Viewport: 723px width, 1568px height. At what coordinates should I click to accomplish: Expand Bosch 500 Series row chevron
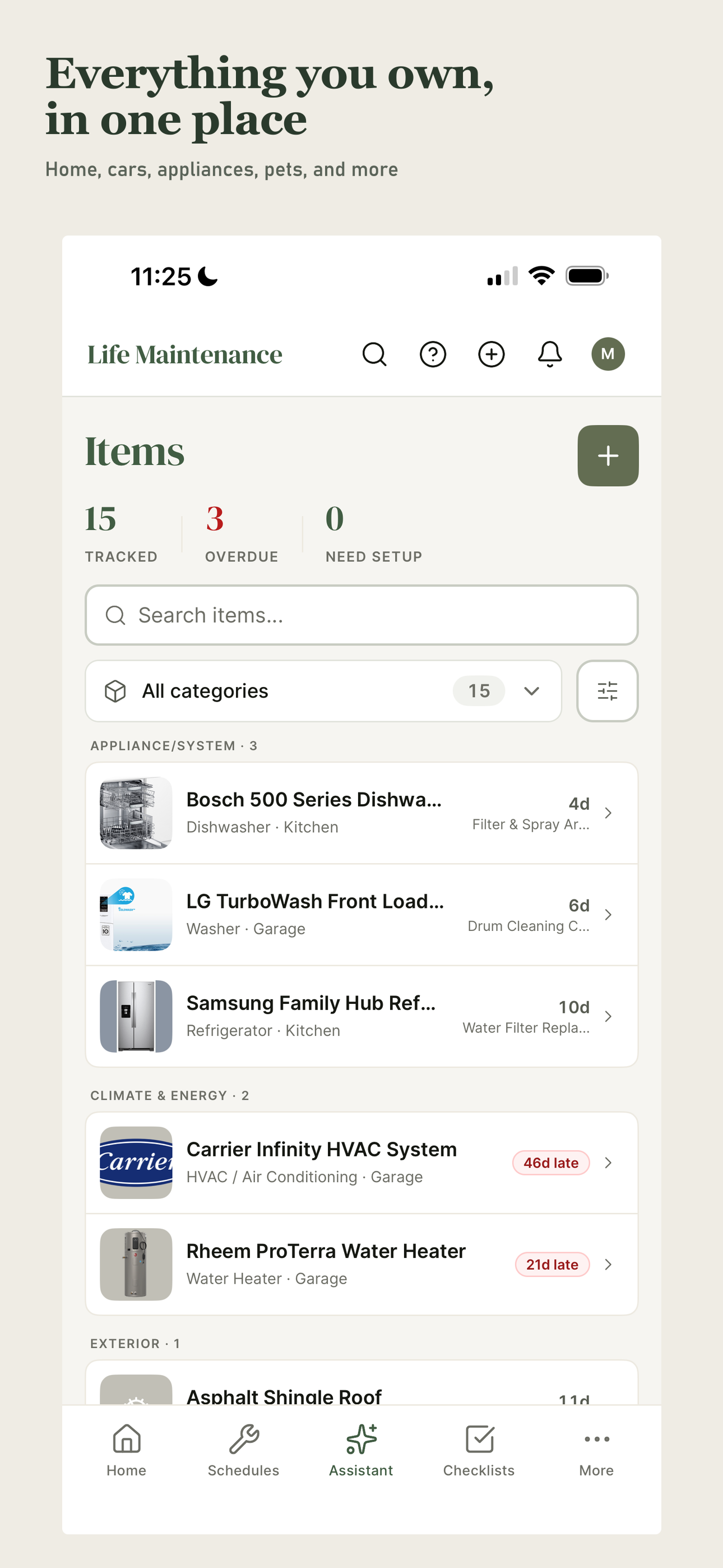608,813
